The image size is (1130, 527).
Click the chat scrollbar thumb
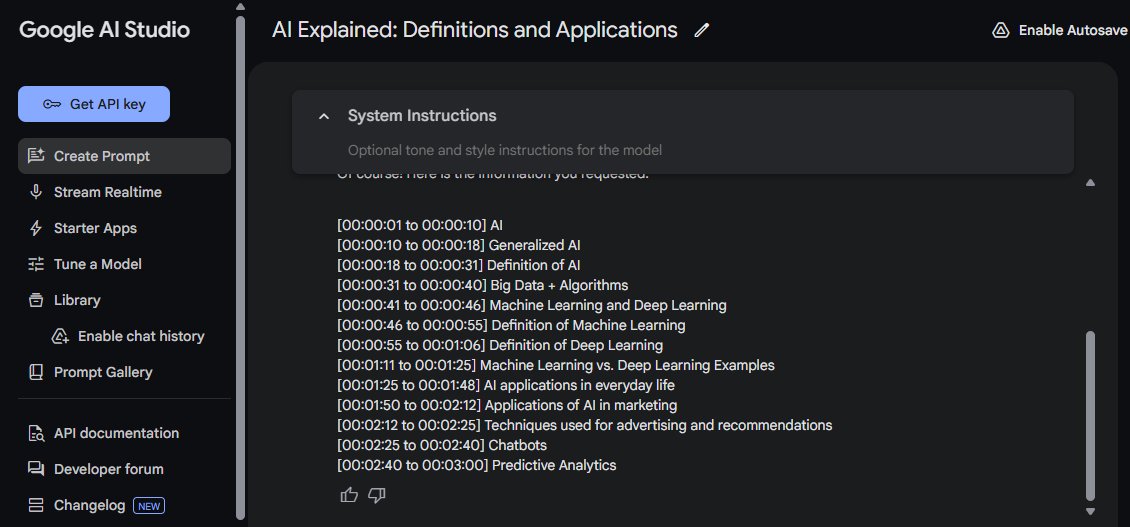[1090, 416]
